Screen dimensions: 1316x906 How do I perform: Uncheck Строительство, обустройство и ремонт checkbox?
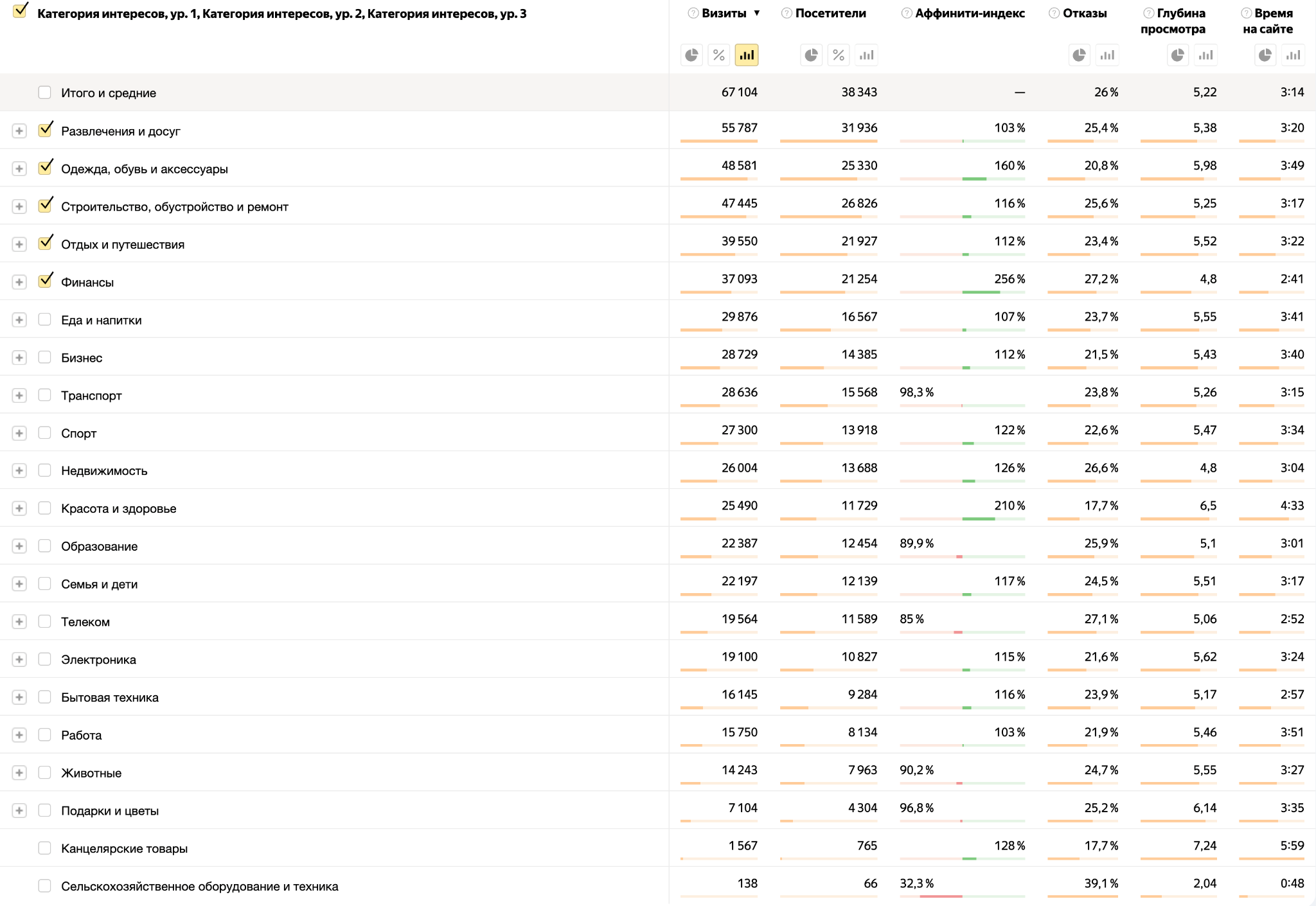pos(45,206)
